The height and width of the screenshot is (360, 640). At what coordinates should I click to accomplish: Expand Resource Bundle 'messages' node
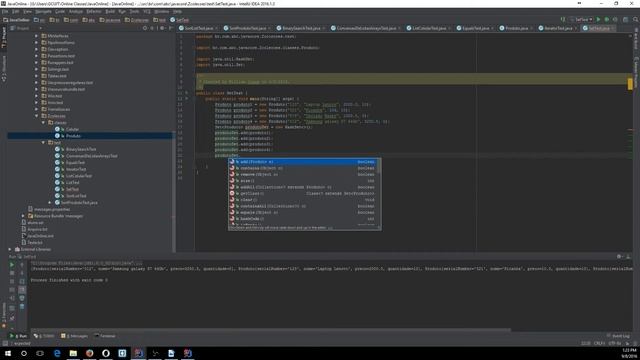coord(23,216)
